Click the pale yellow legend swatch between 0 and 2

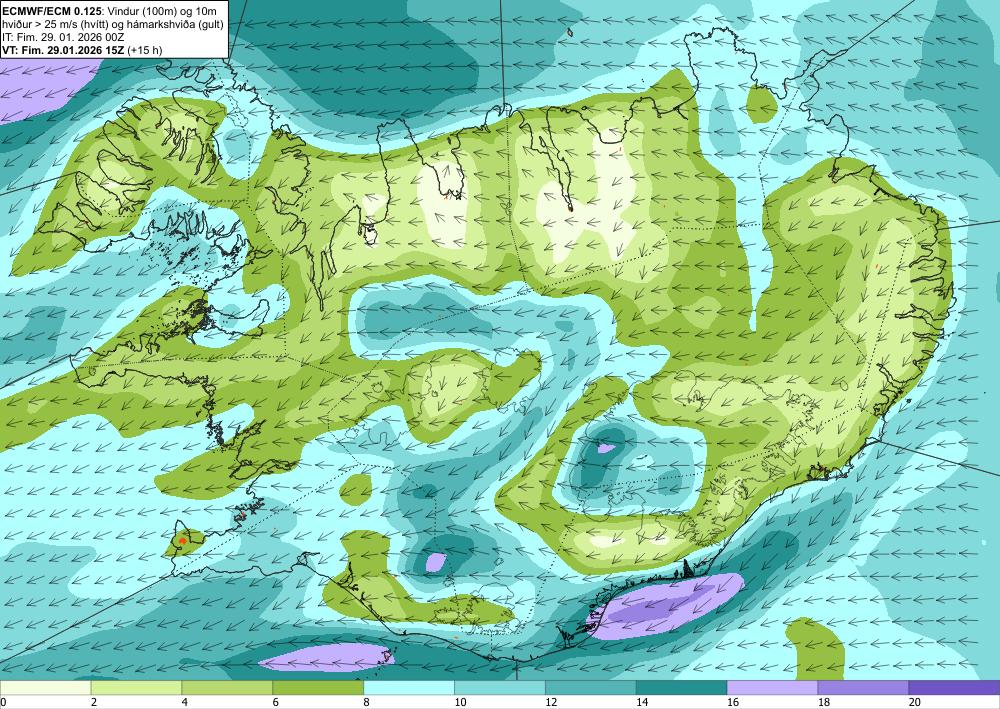click(x=45, y=687)
